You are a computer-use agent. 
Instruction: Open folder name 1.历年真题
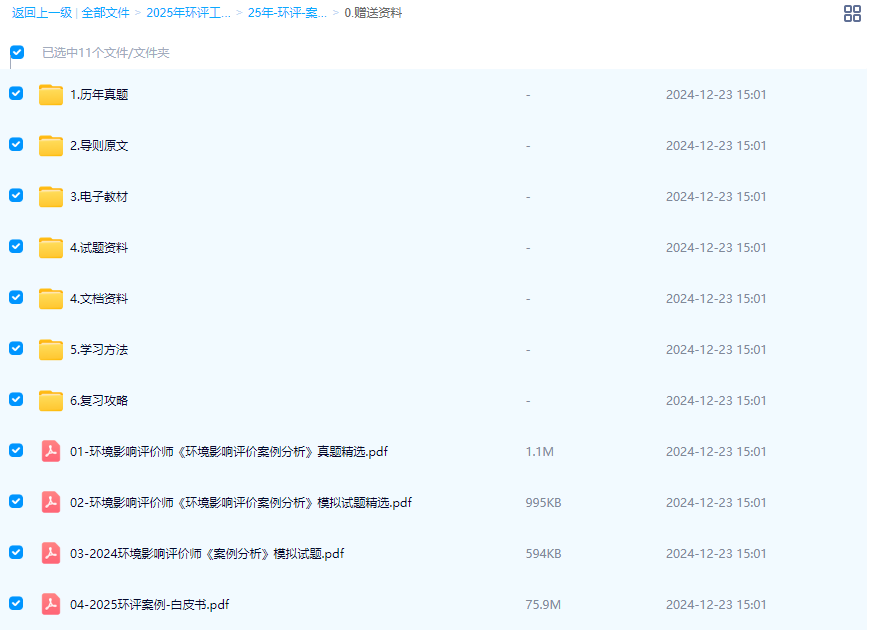99,95
